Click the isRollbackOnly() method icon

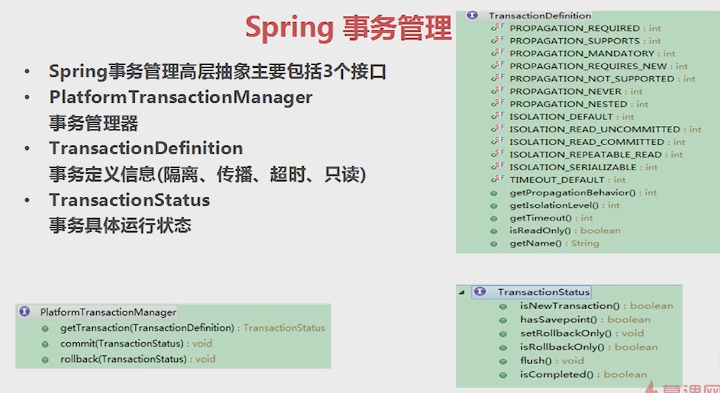coord(503,348)
